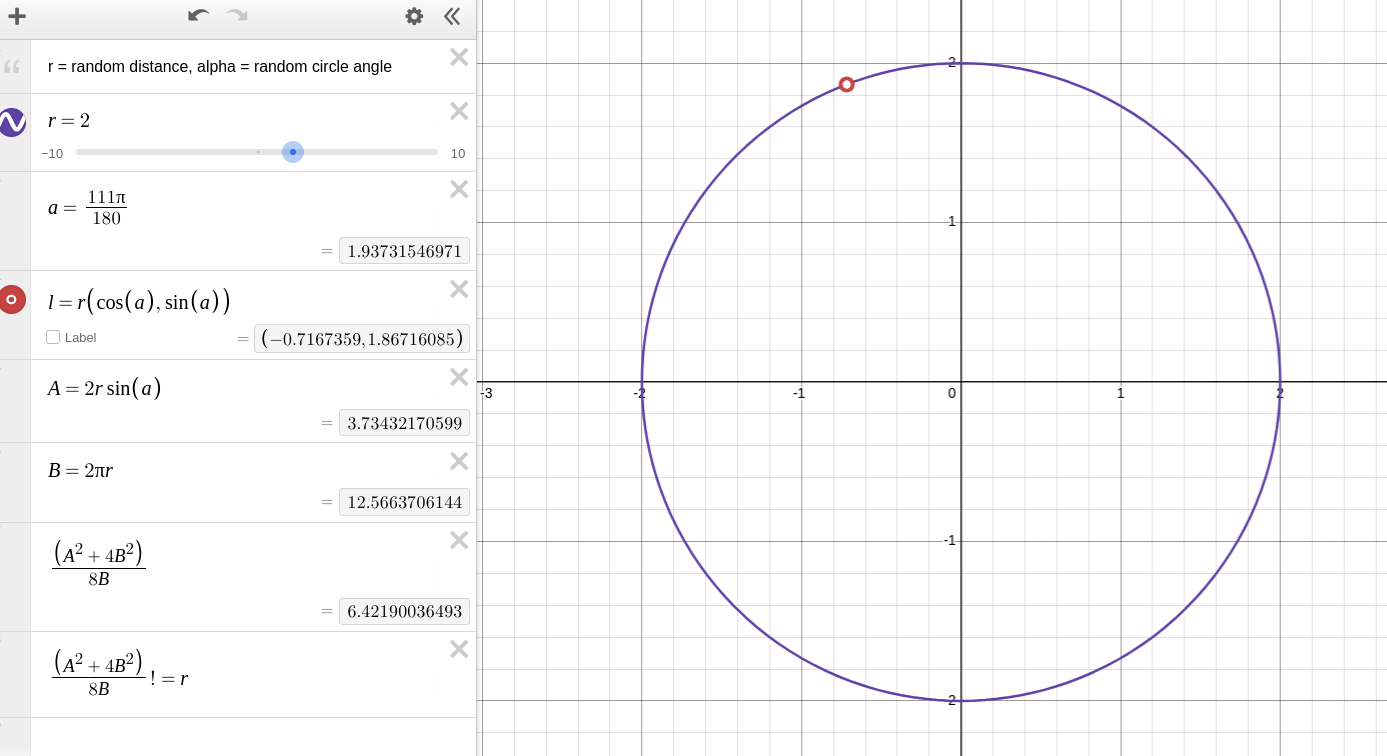Enable the Label checkbox for point l

click(x=53, y=337)
